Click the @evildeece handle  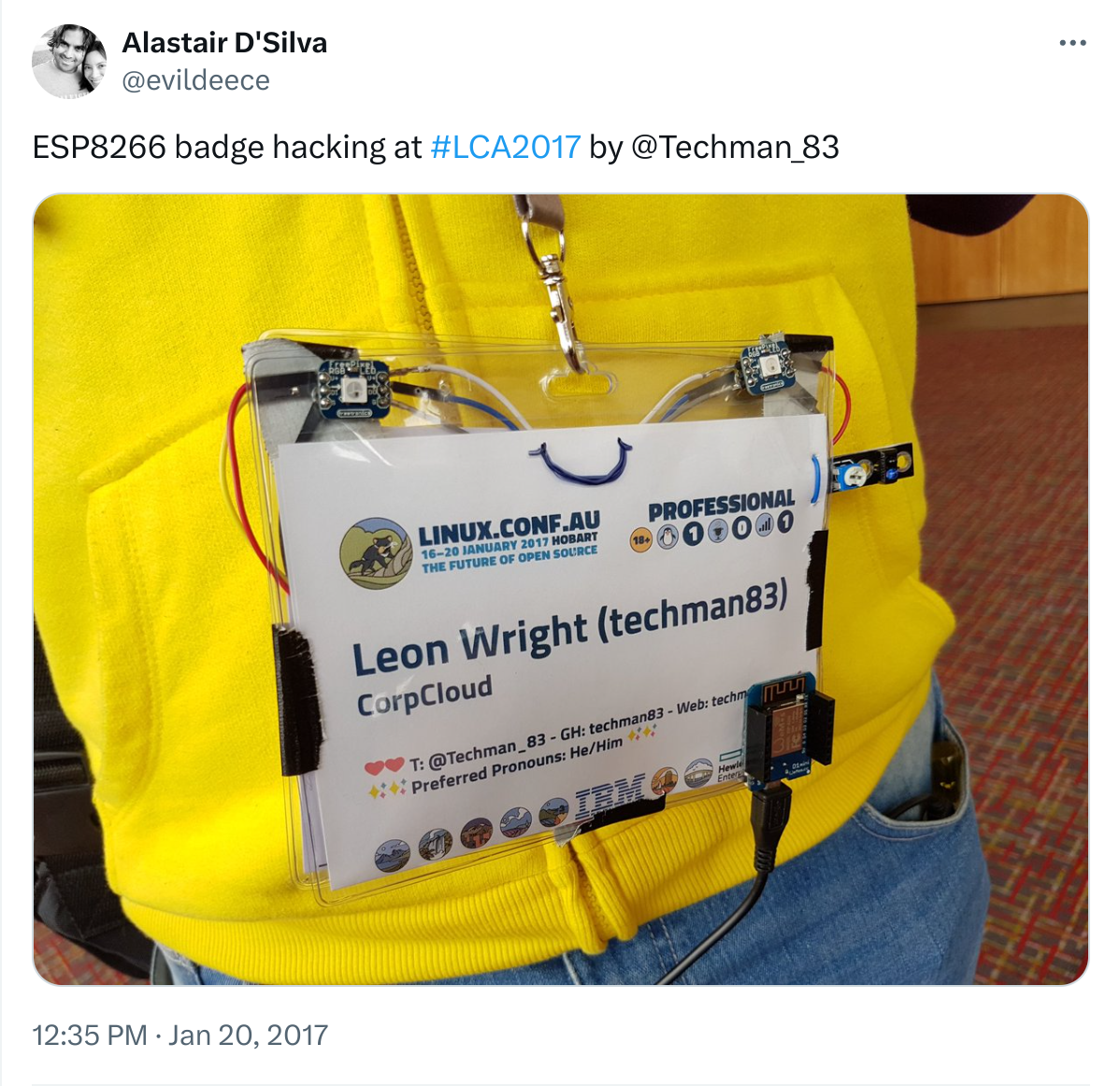coord(195,80)
